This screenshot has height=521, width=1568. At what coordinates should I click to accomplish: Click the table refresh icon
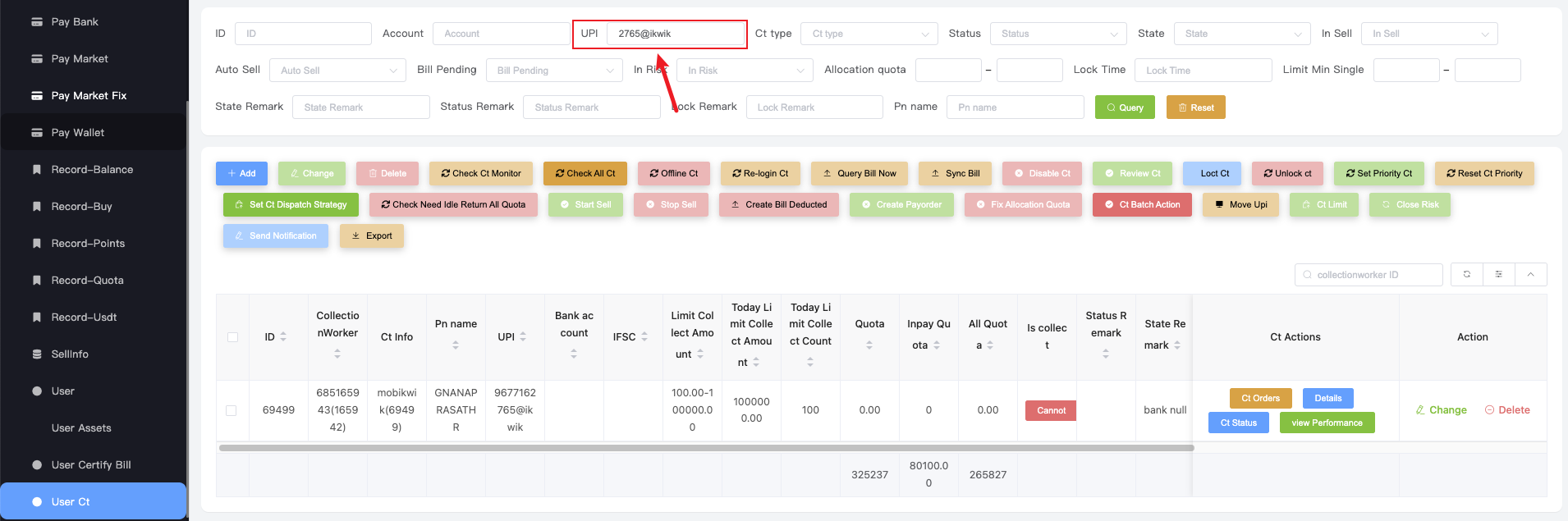pos(1466,274)
